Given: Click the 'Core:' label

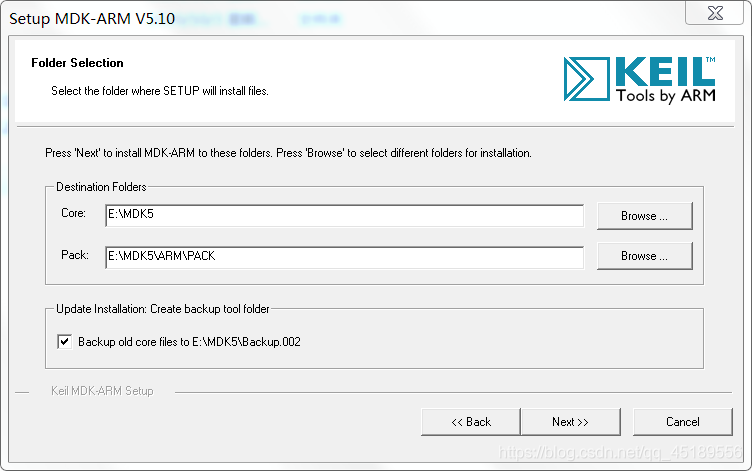Looking at the screenshot, I should (73, 213).
